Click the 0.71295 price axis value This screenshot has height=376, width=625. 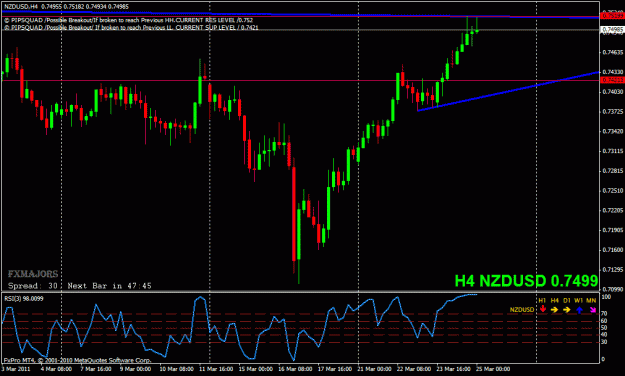coord(613,270)
